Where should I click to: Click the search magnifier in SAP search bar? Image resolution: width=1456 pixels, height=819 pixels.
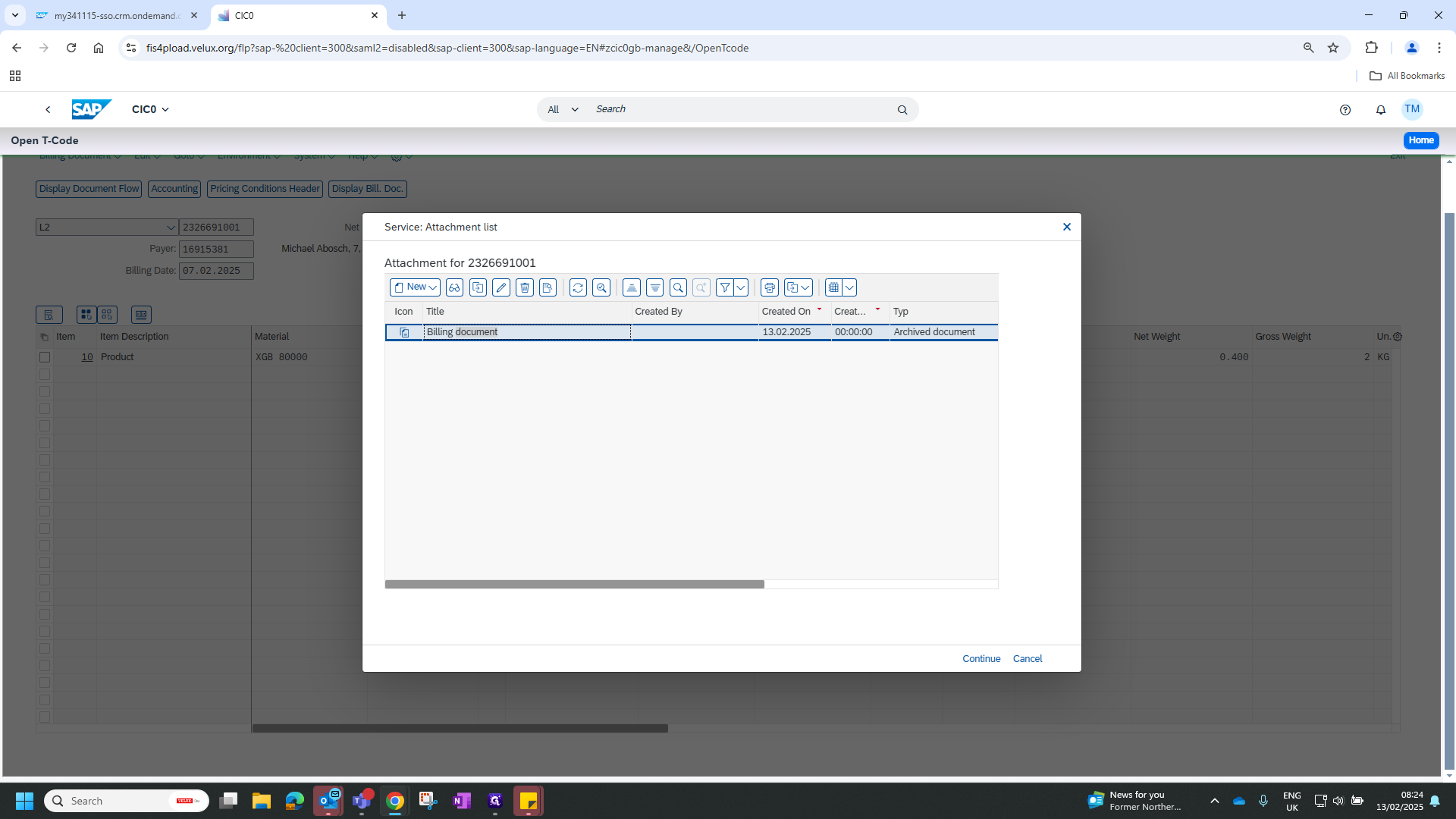[902, 110]
